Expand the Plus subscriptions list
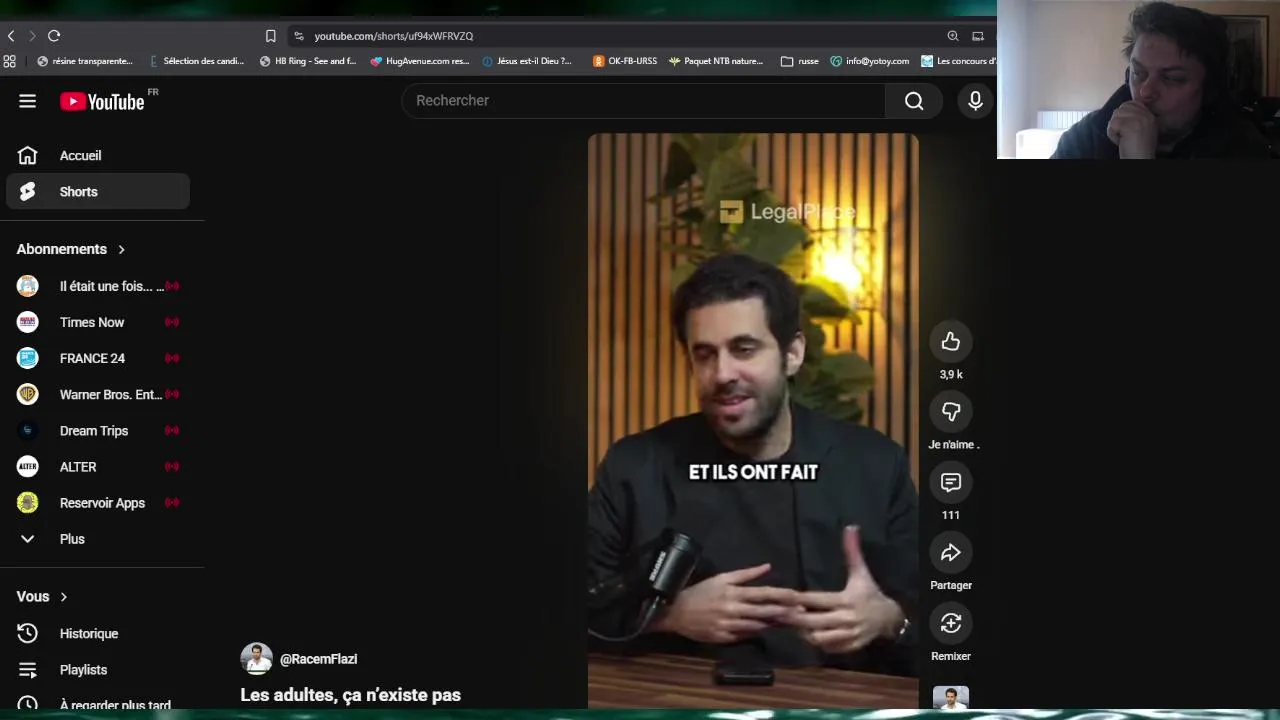Image resolution: width=1280 pixels, height=720 pixels. (x=98, y=539)
